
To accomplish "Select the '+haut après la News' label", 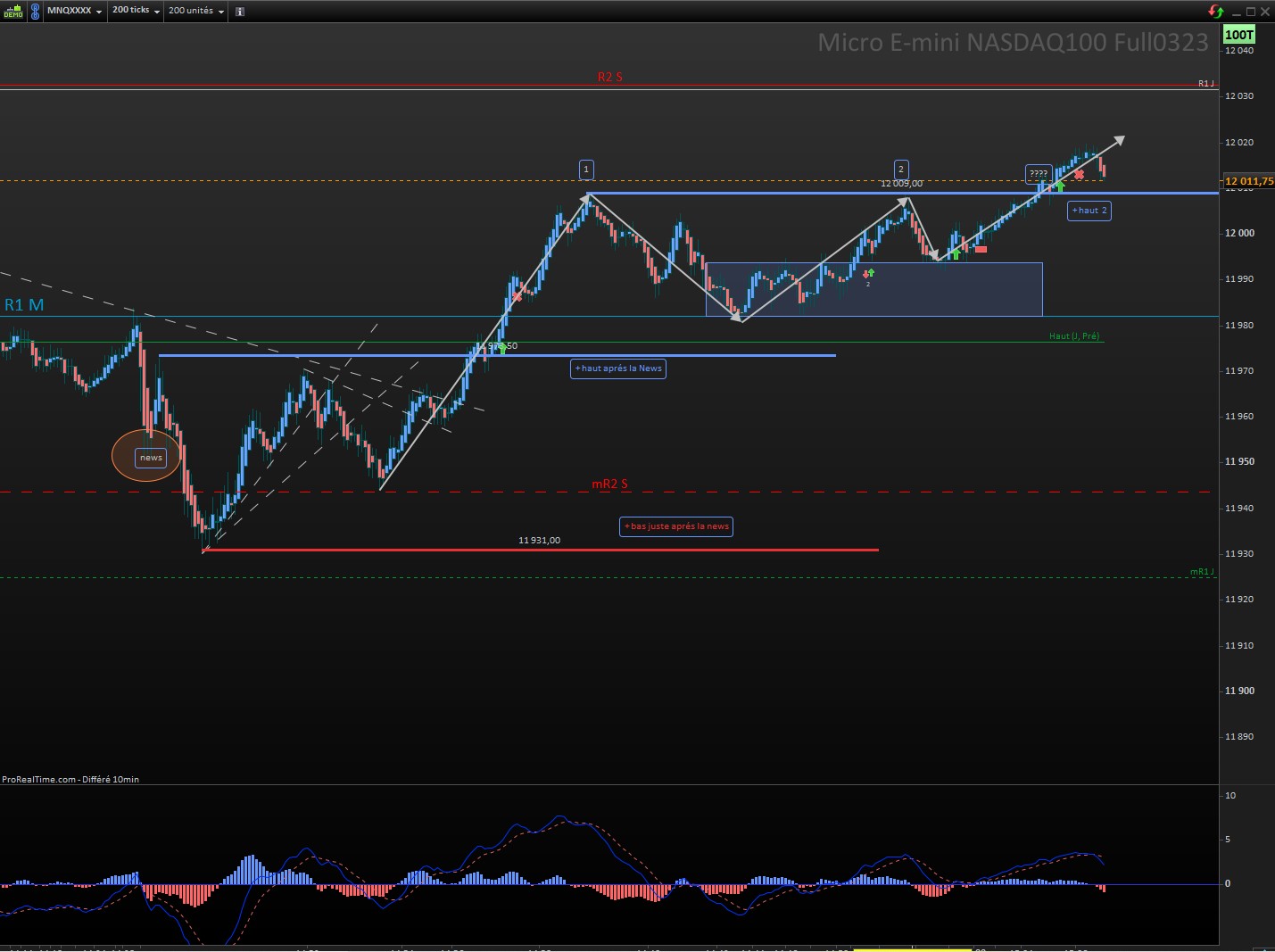I will coord(618,368).
